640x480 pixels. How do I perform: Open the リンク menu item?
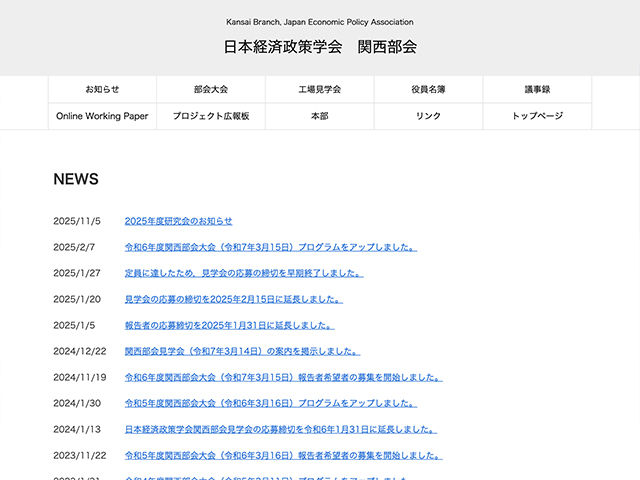(428, 116)
